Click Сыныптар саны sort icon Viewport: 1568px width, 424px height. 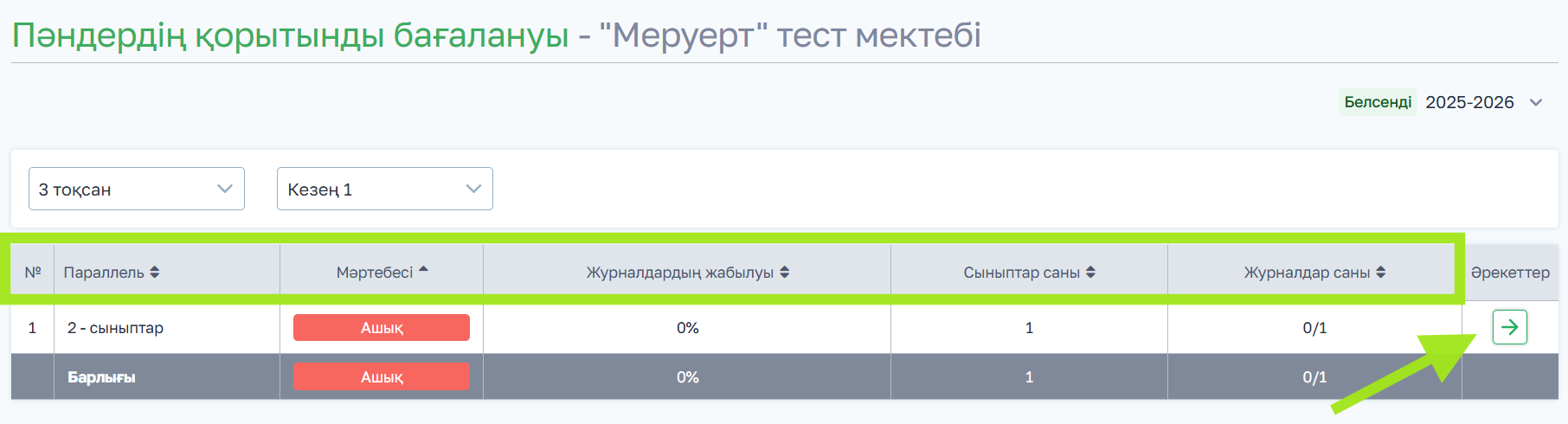point(1091,273)
